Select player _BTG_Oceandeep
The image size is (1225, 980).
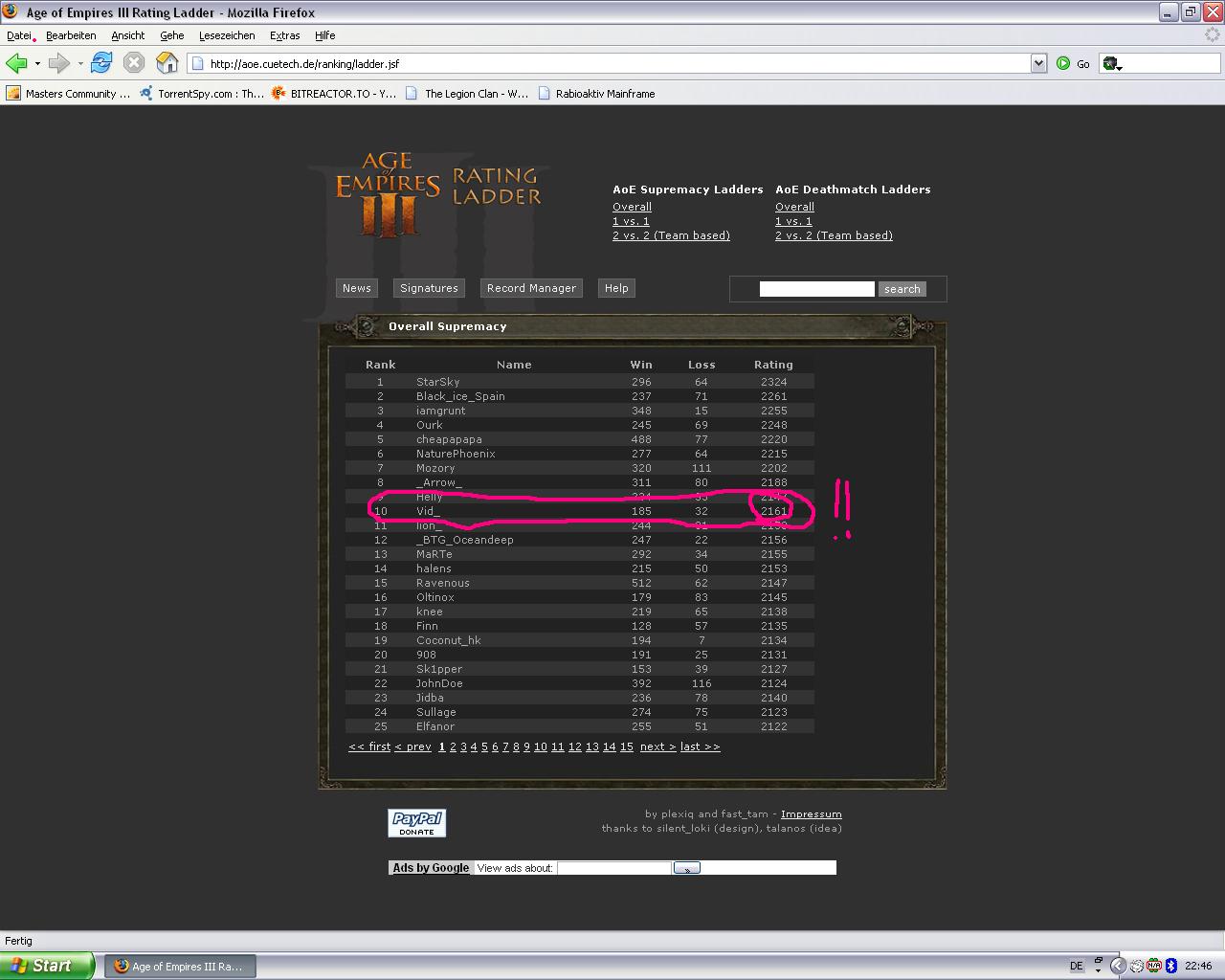(464, 540)
